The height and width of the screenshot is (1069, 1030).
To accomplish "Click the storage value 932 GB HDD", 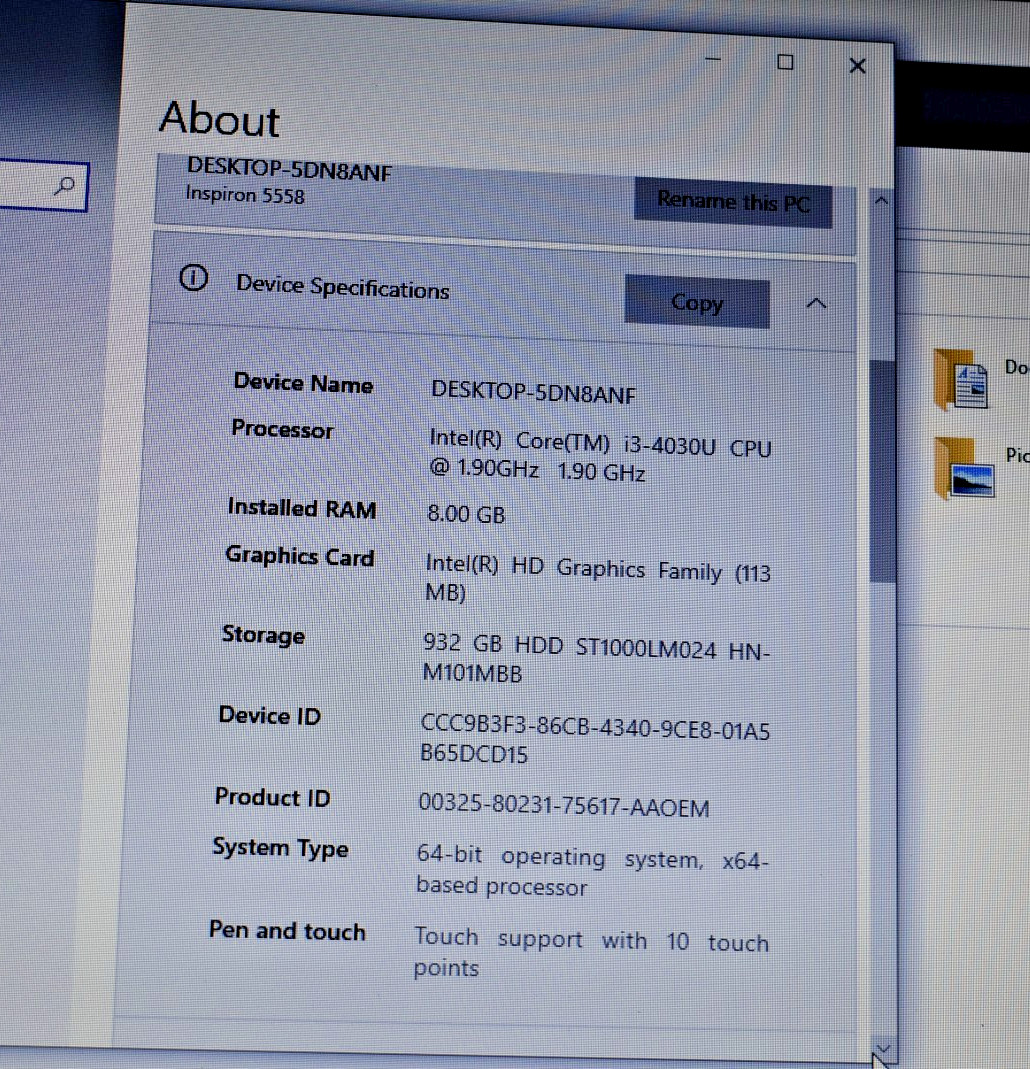I will click(x=596, y=658).
